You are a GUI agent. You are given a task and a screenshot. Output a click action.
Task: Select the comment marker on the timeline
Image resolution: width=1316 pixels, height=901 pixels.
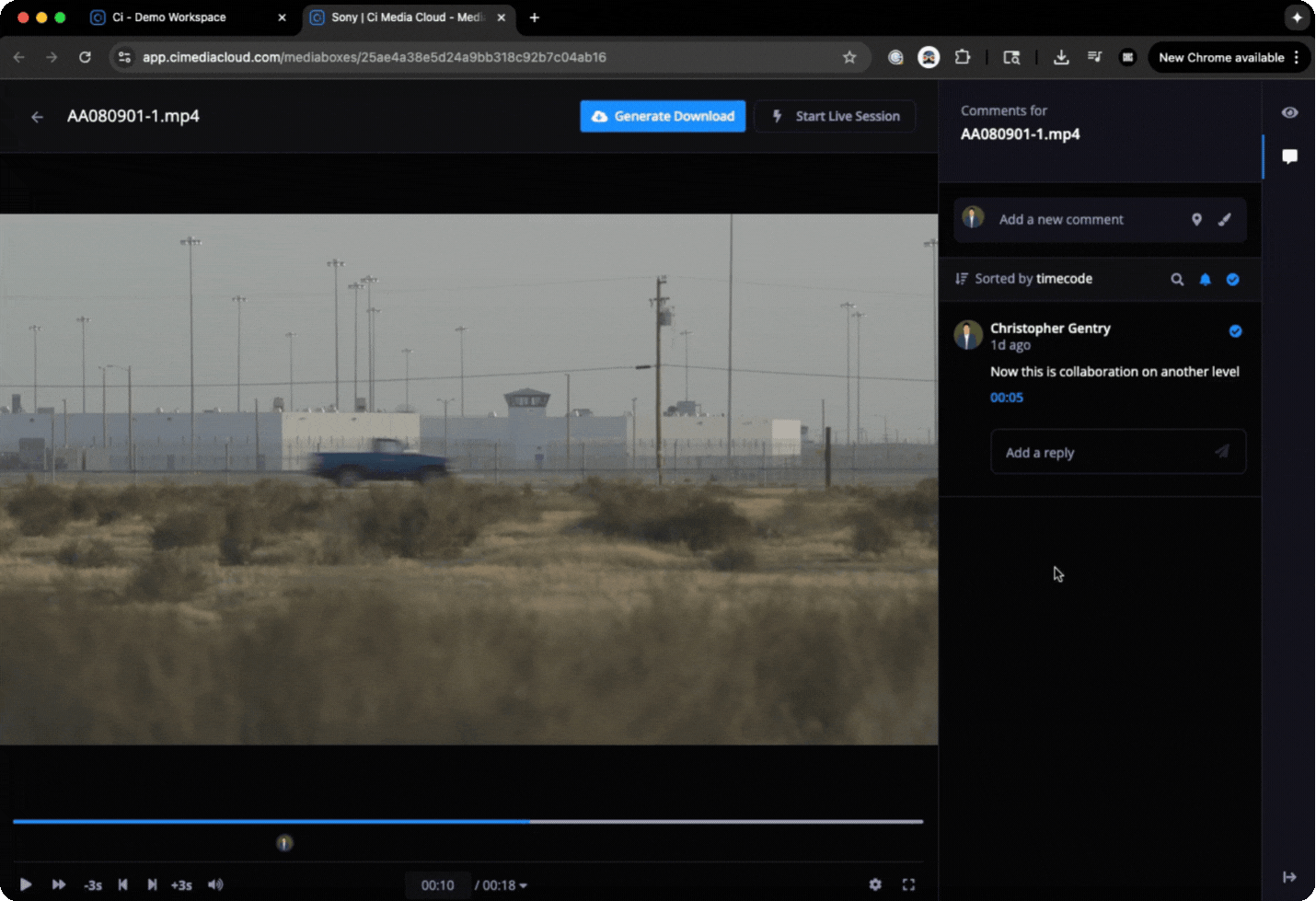click(x=284, y=842)
